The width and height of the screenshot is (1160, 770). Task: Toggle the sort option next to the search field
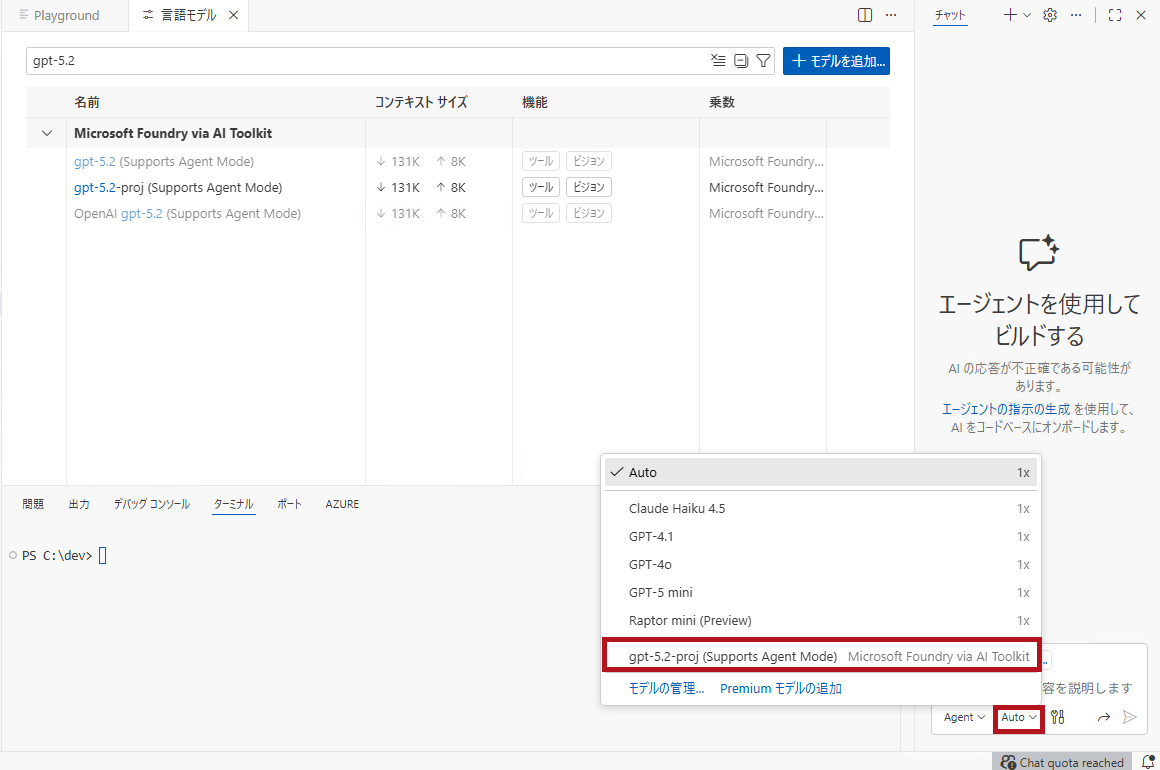(718, 60)
